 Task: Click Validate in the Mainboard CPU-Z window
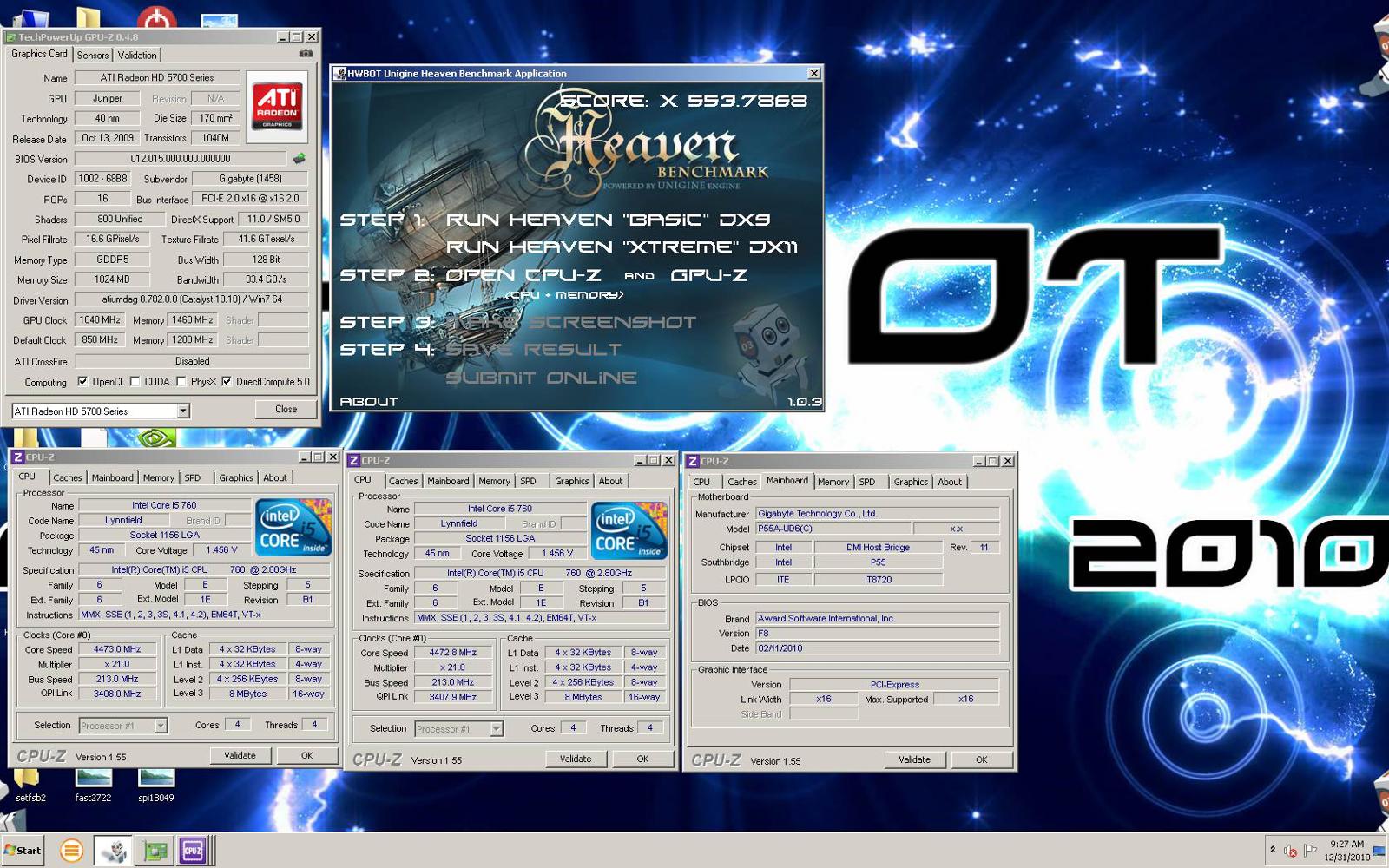pyautogui.click(x=914, y=760)
